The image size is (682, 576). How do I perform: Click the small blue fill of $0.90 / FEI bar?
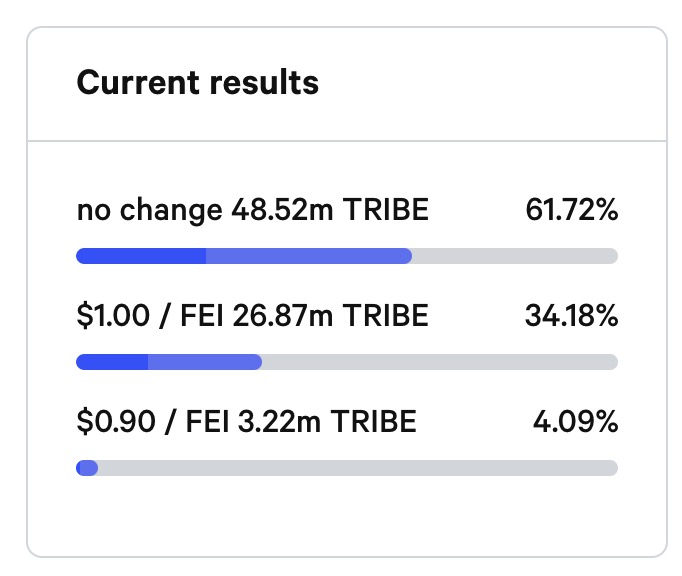(x=87, y=467)
